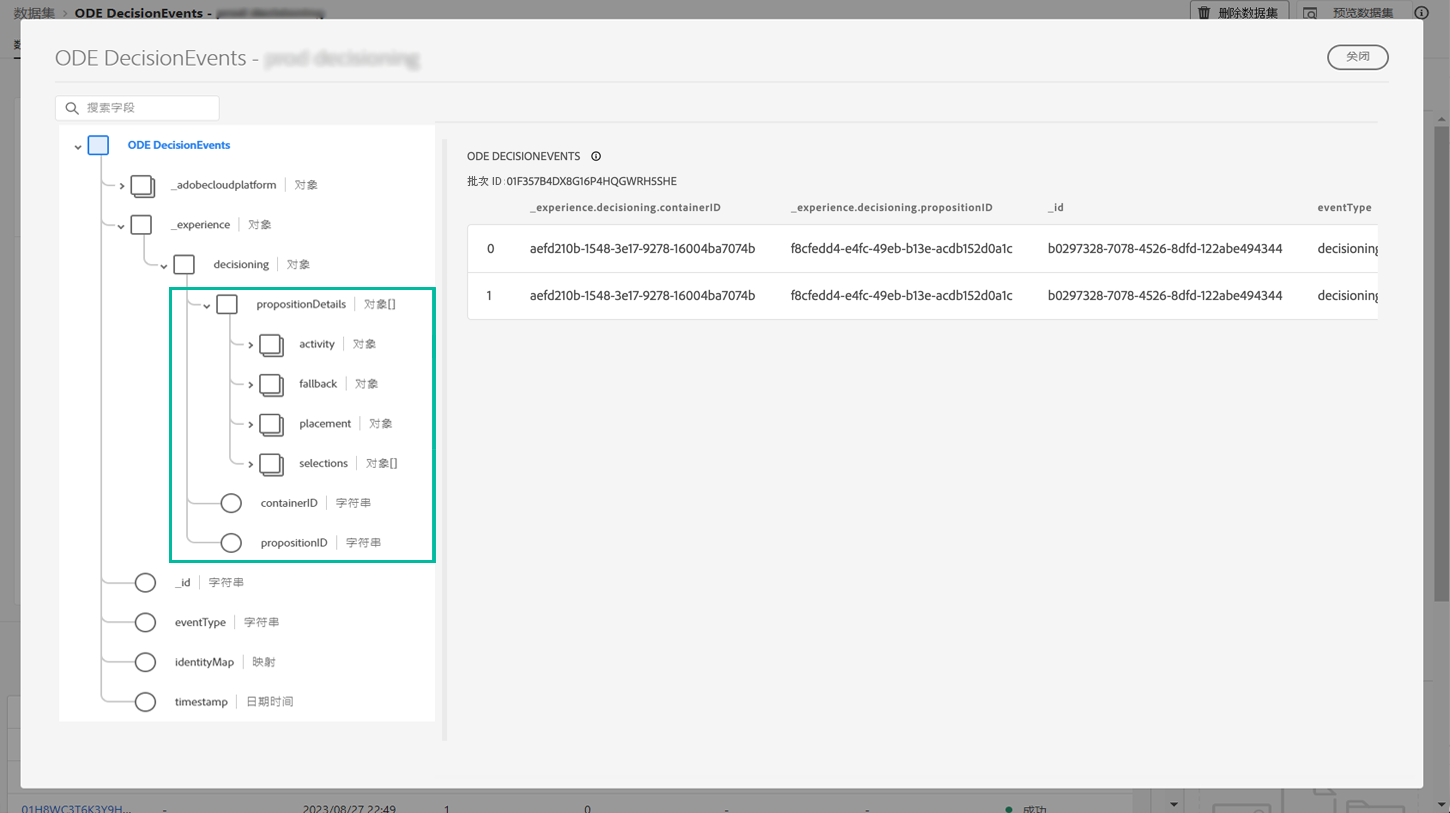Collapse the decisioning node
Image resolution: width=1450 pixels, height=813 pixels.
coord(164,267)
